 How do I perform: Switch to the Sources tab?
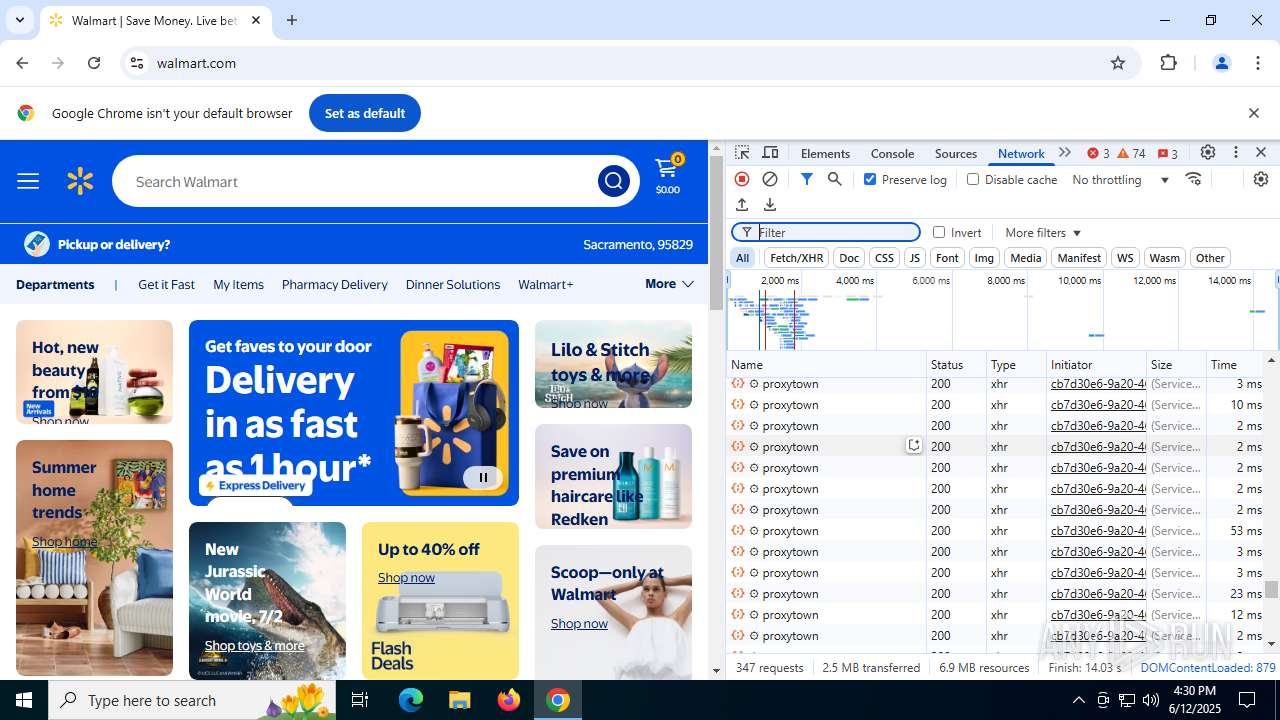tap(955, 153)
